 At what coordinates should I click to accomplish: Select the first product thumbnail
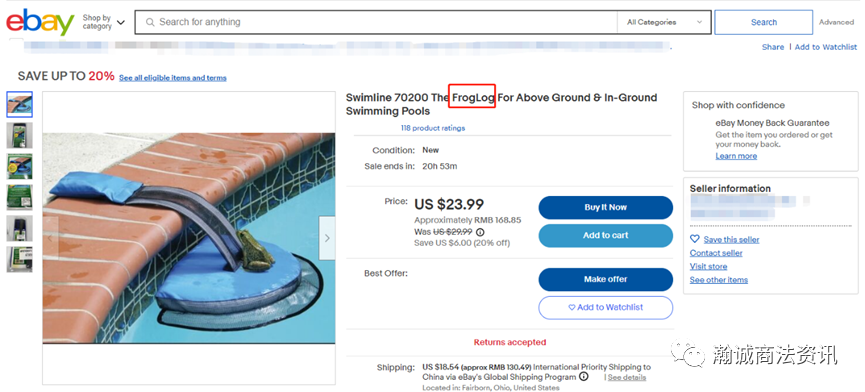19,104
